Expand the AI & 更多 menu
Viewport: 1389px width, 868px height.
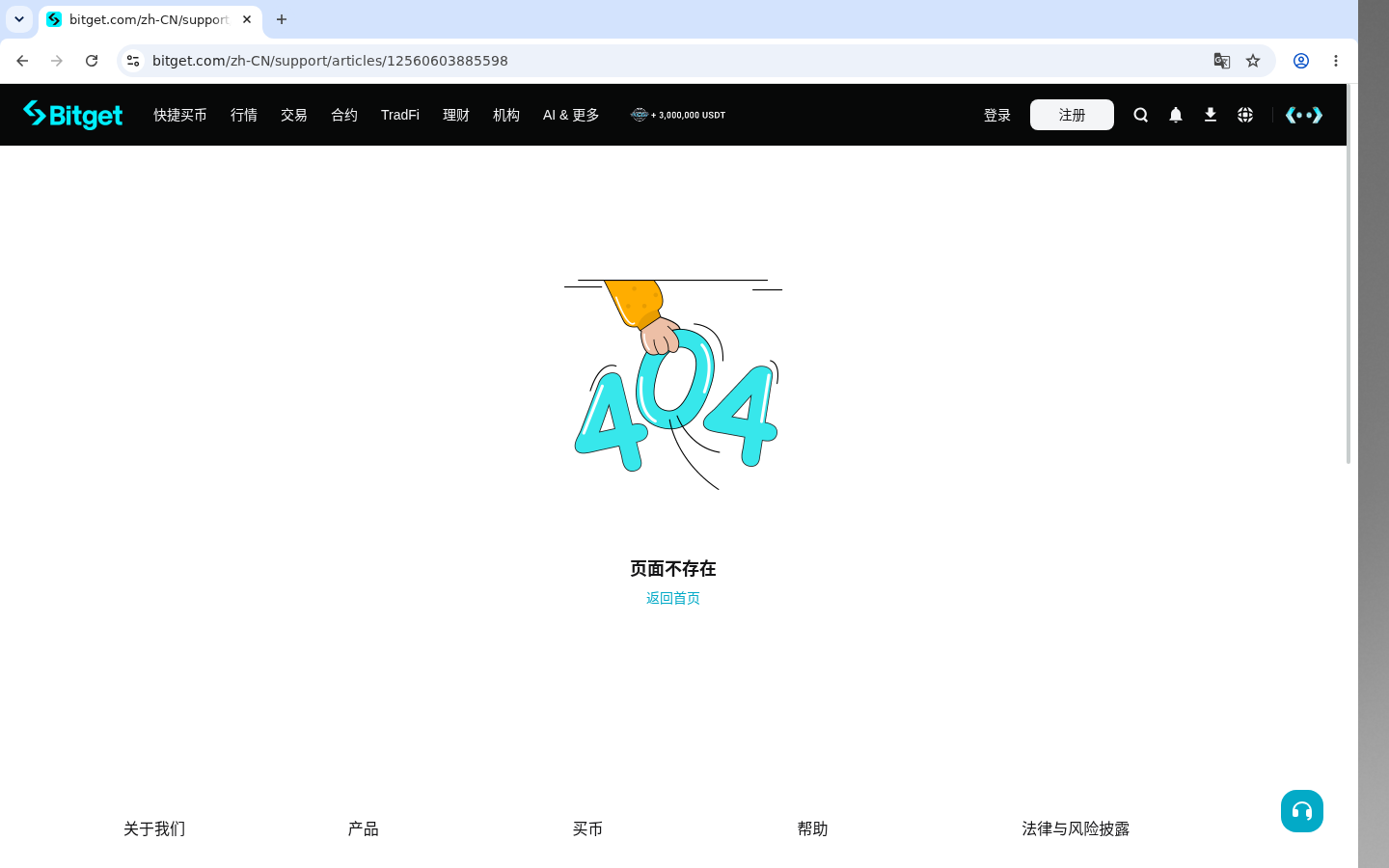tap(571, 115)
